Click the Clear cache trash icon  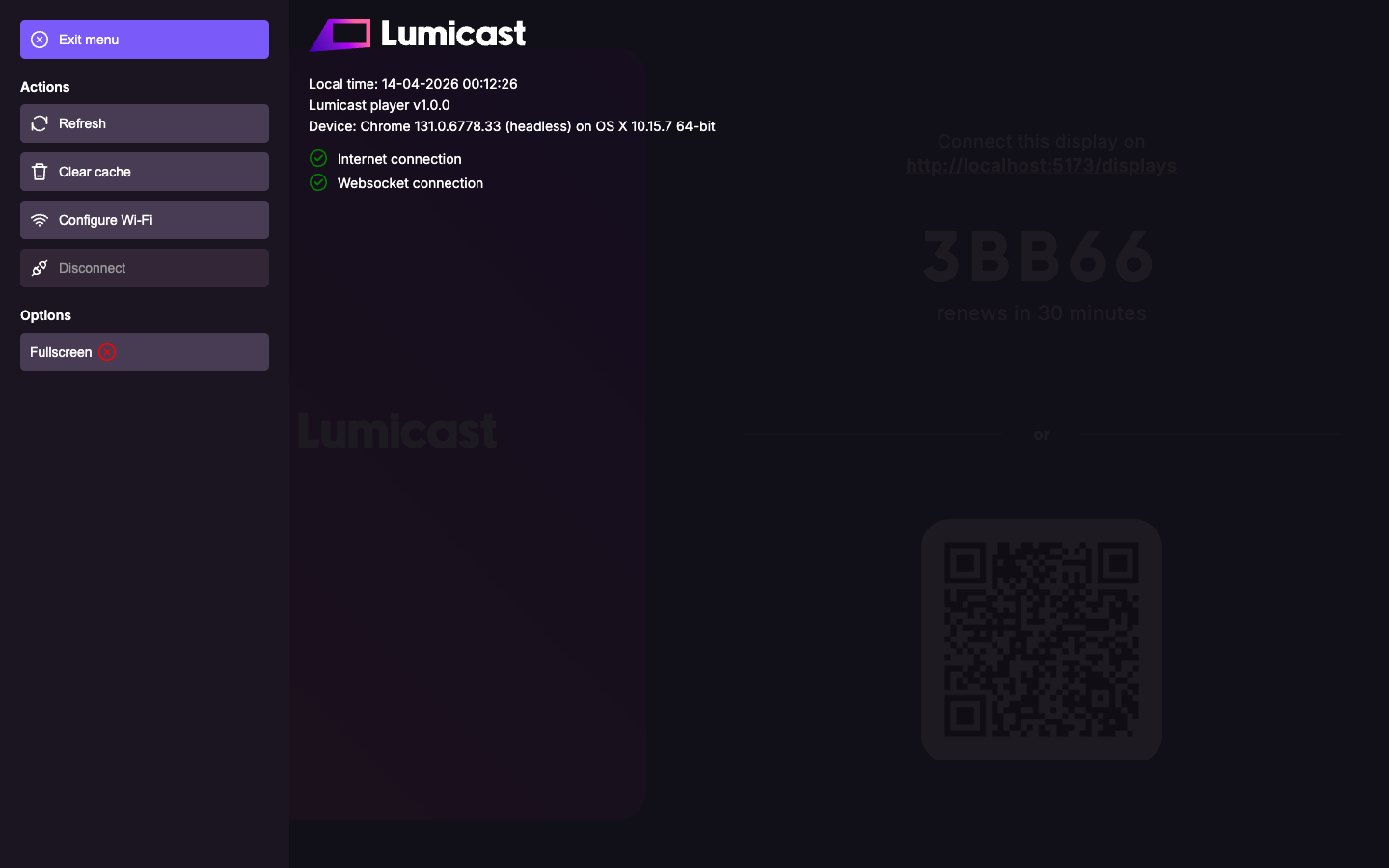[x=40, y=172]
